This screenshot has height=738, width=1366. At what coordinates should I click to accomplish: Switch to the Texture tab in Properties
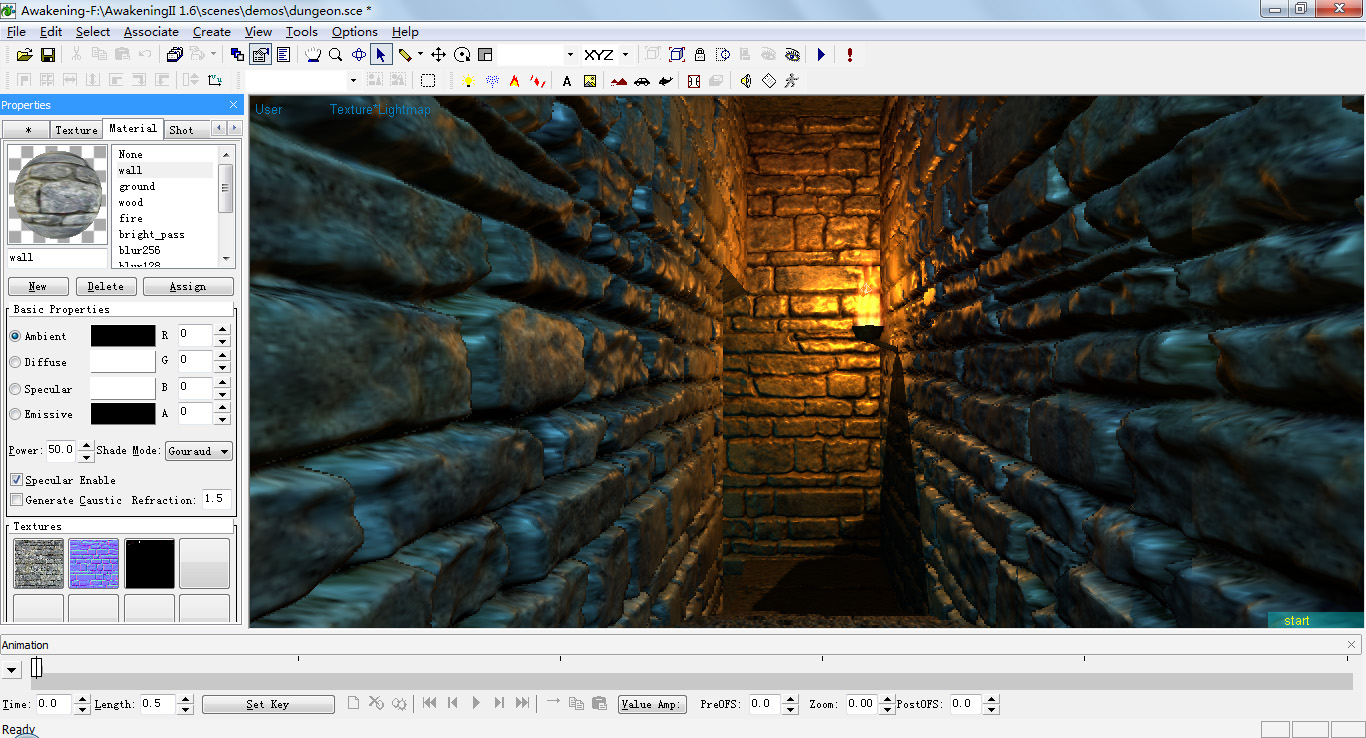coord(76,128)
